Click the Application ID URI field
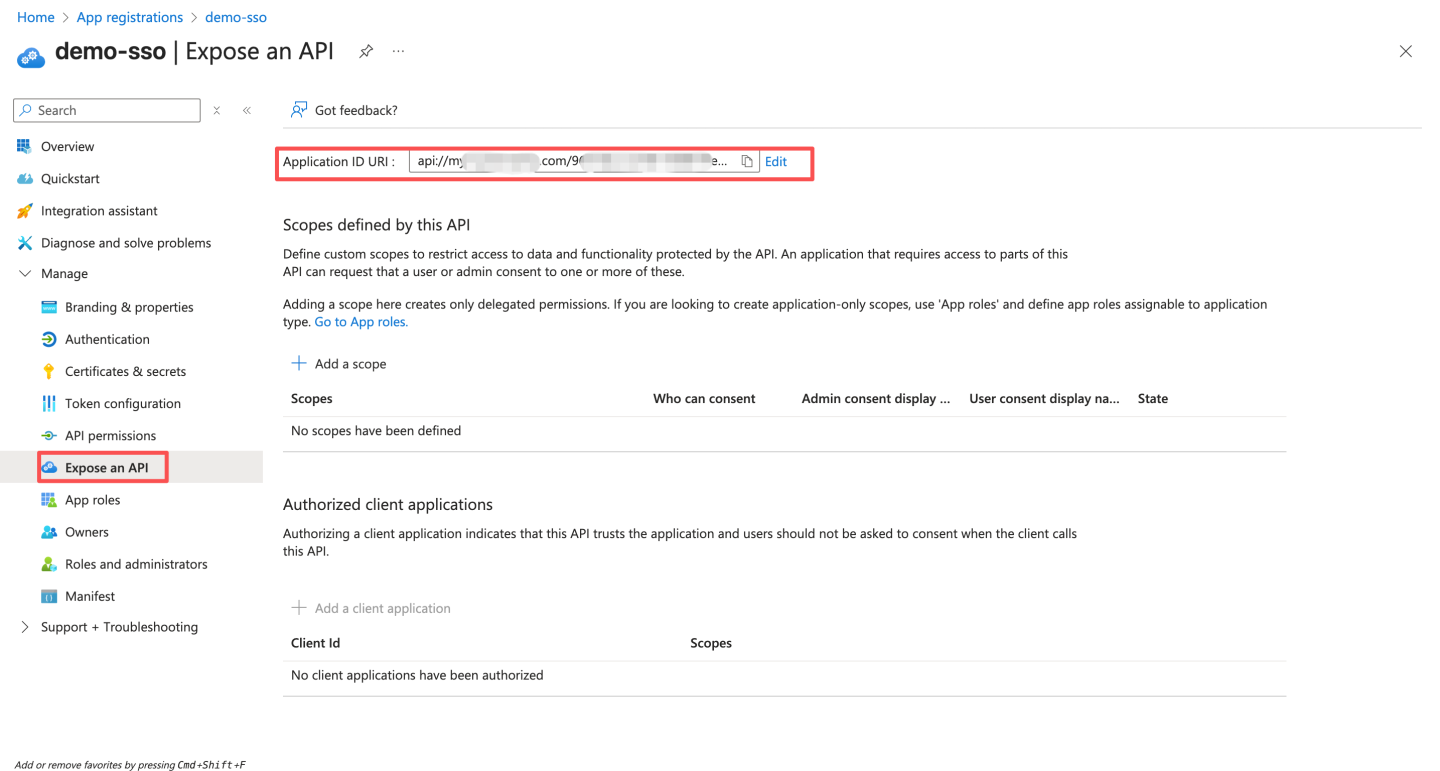This screenshot has height=771, width=1440. (584, 162)
